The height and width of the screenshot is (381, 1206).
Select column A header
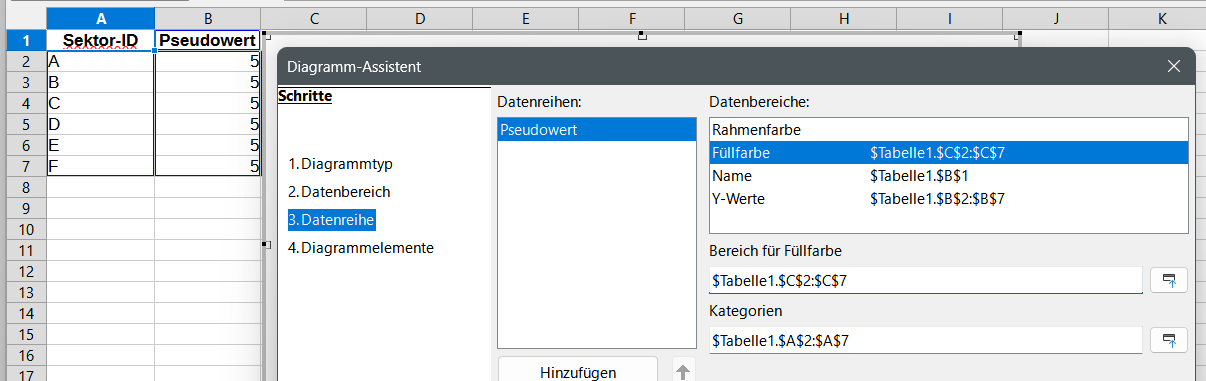click(101, 19)
